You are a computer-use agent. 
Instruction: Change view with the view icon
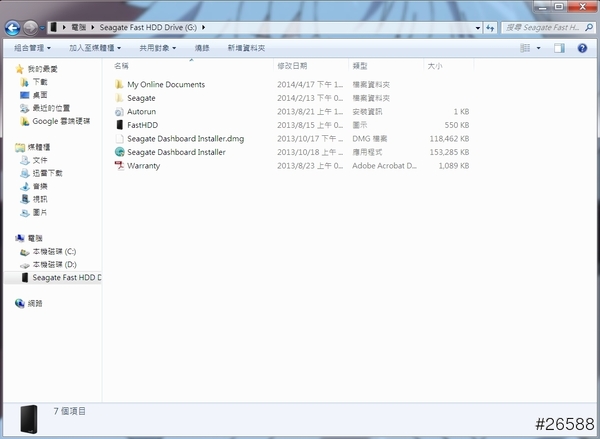(525, 48)
